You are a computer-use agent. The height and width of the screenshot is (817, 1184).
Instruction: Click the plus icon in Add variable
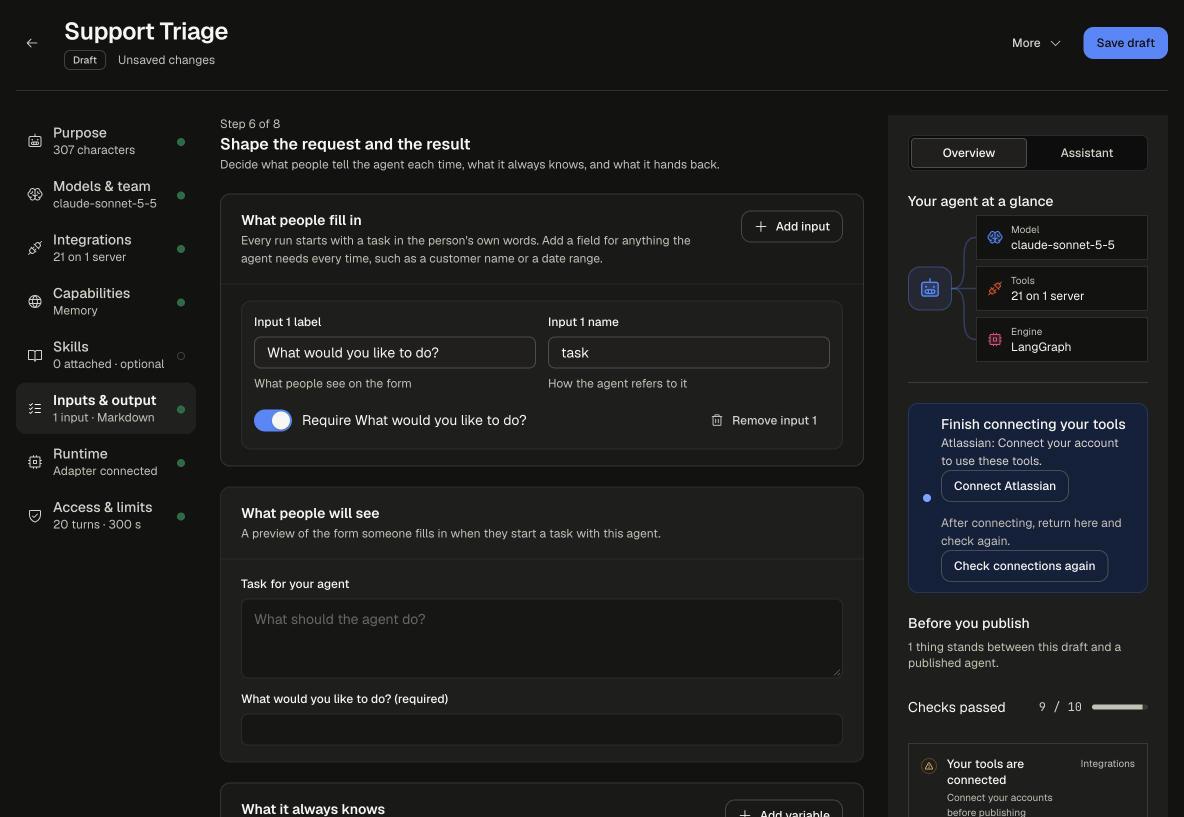(745, 814)
